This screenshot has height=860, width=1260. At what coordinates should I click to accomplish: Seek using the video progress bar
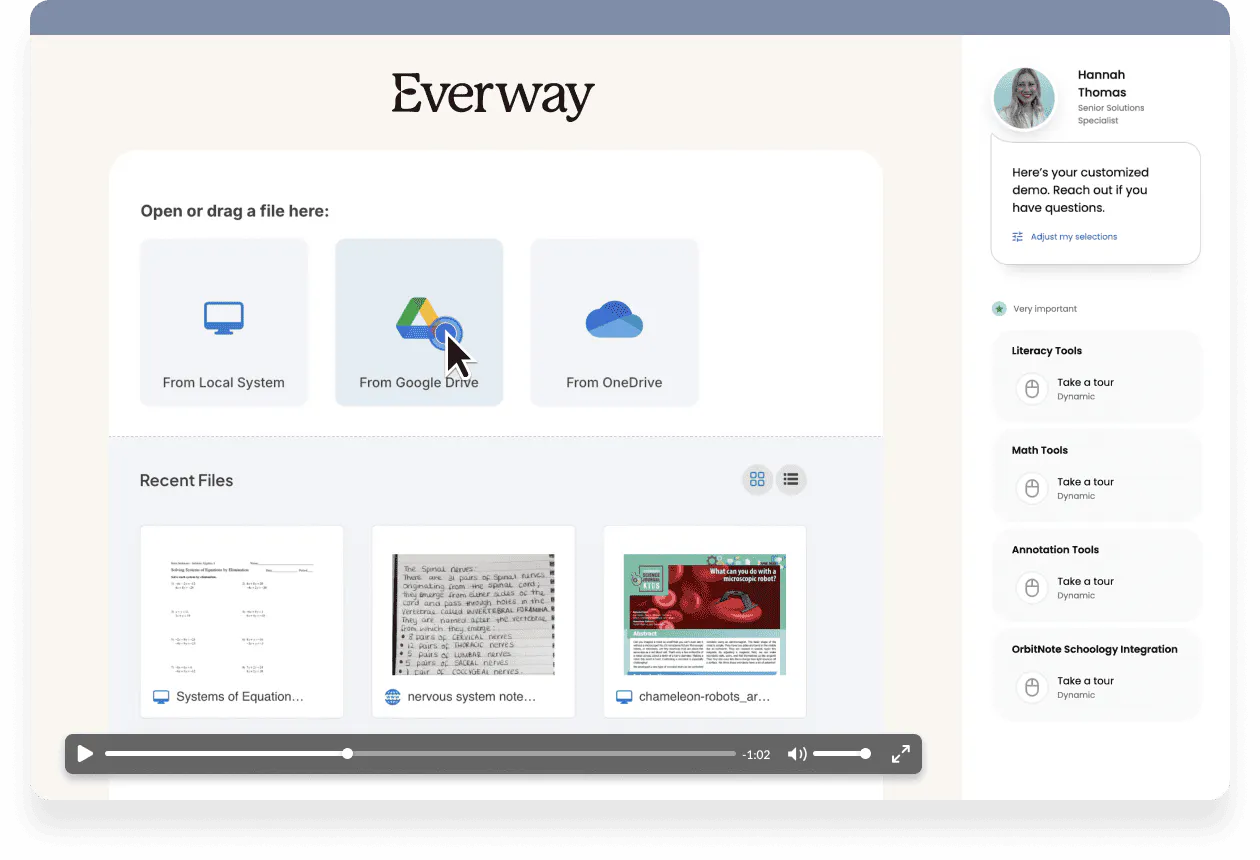tap(420, 754)
